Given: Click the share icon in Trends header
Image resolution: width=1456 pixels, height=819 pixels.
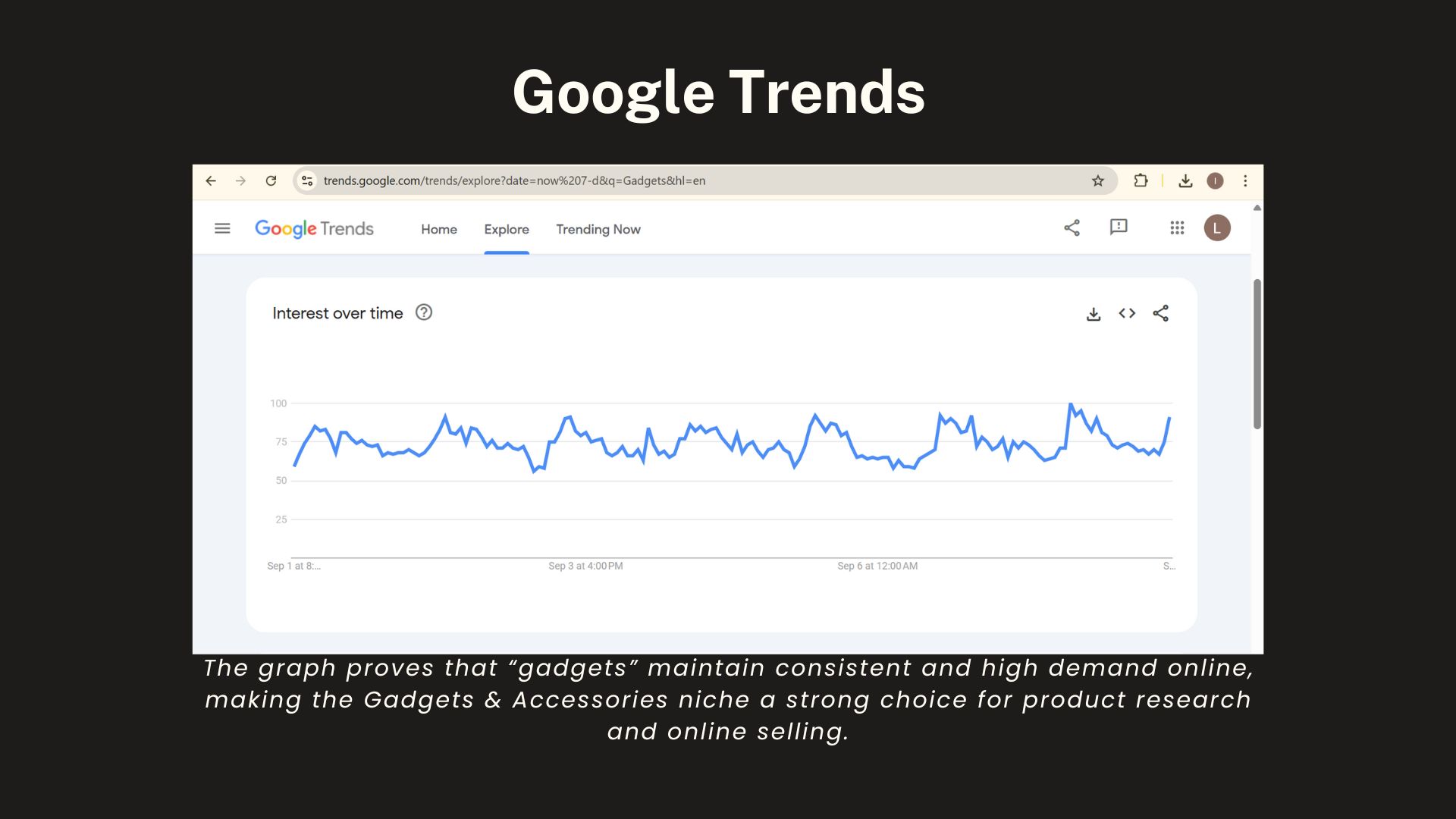Looking at the screenshot, I should click(1072, 227).
